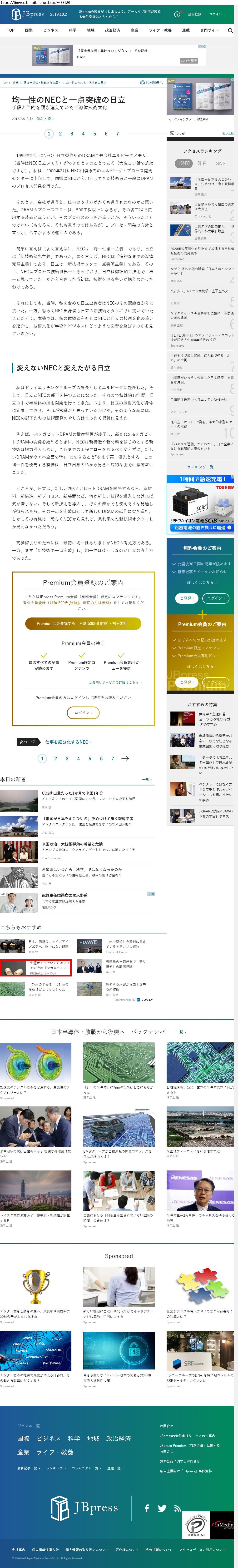Image resolution: width=238 pixels, height=1568 pixels.
Task: Open the Facebook icon in the footer
Action: pos(147,1508)
